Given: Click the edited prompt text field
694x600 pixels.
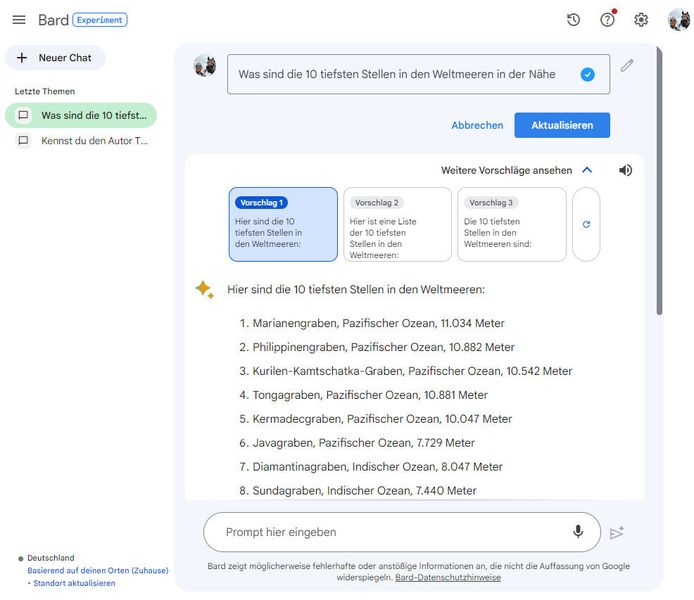Looking at the screenshot, I should 418,74.
